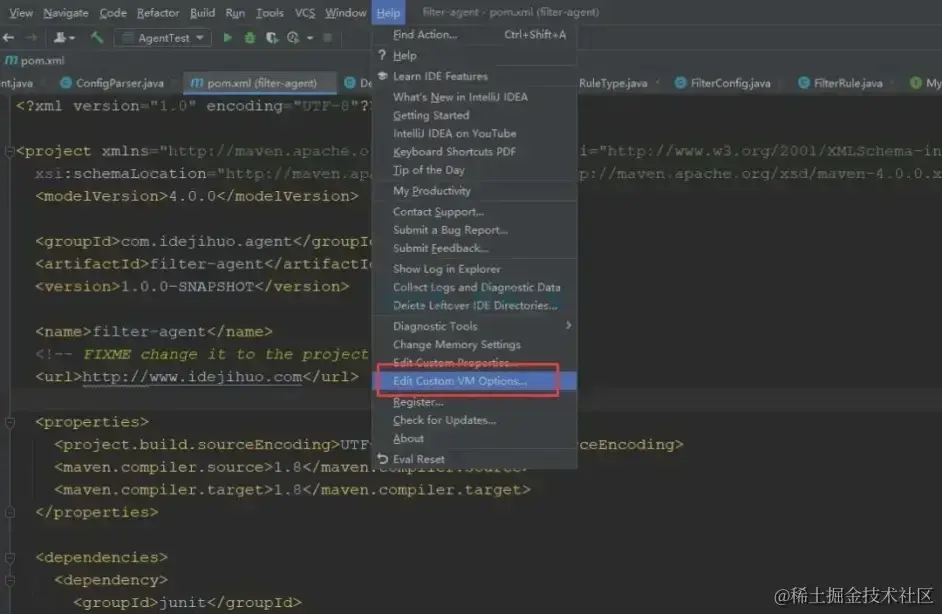Close the open Help menu

click(x=388, y=13)
